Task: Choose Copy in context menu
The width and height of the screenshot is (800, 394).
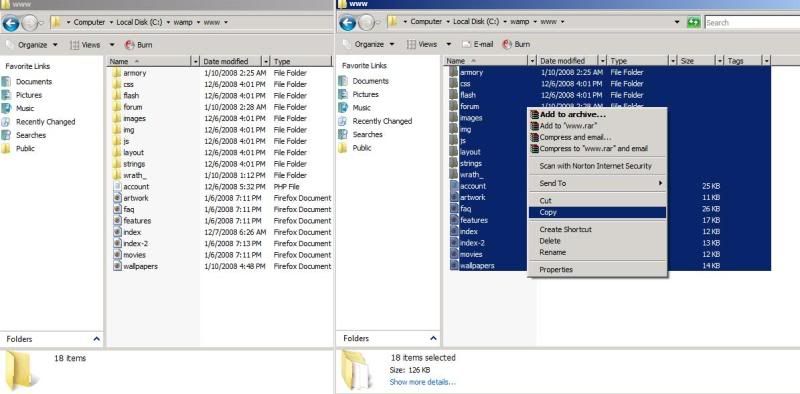Action: (x=597, y=212)
